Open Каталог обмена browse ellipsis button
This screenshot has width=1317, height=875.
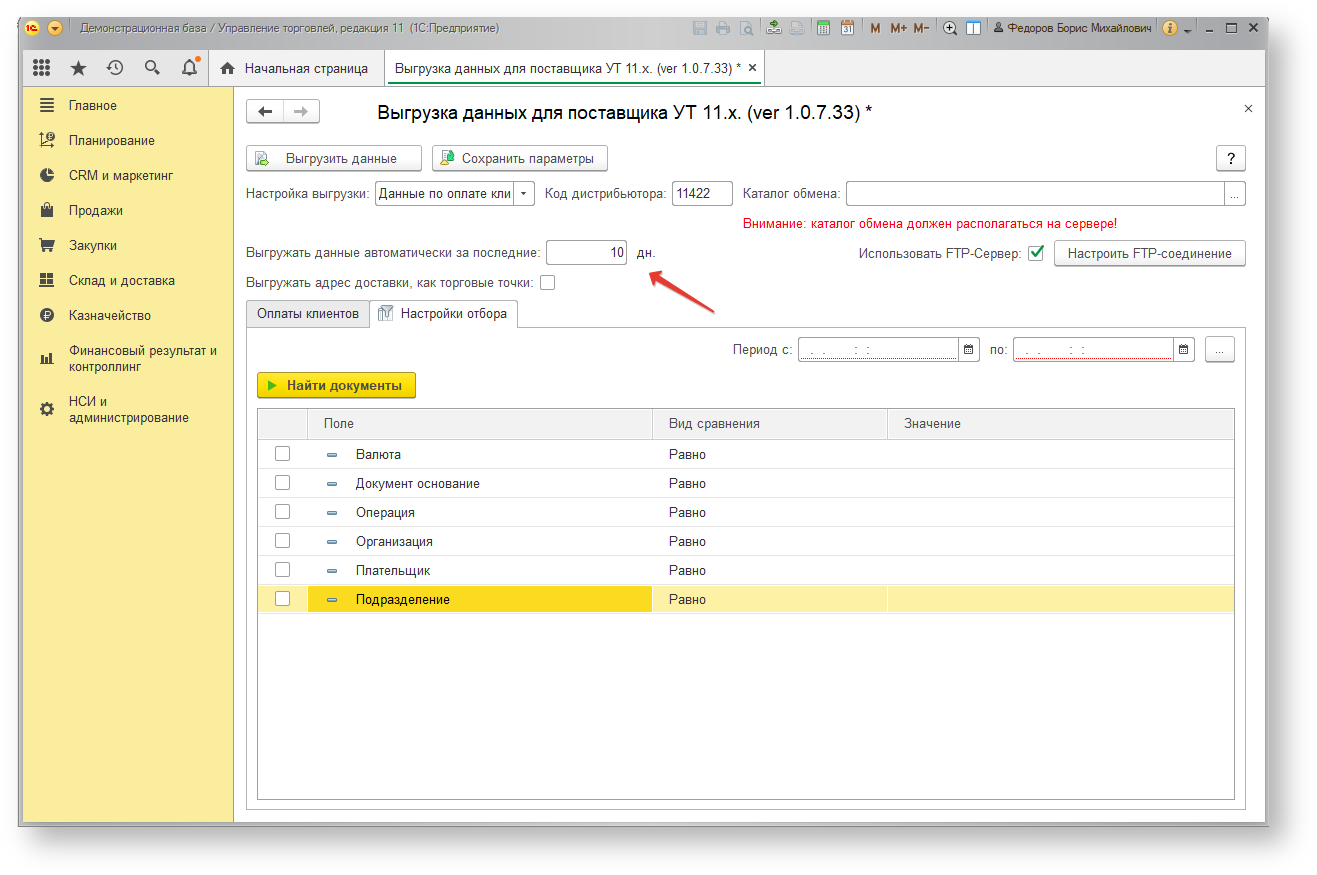1235,194
